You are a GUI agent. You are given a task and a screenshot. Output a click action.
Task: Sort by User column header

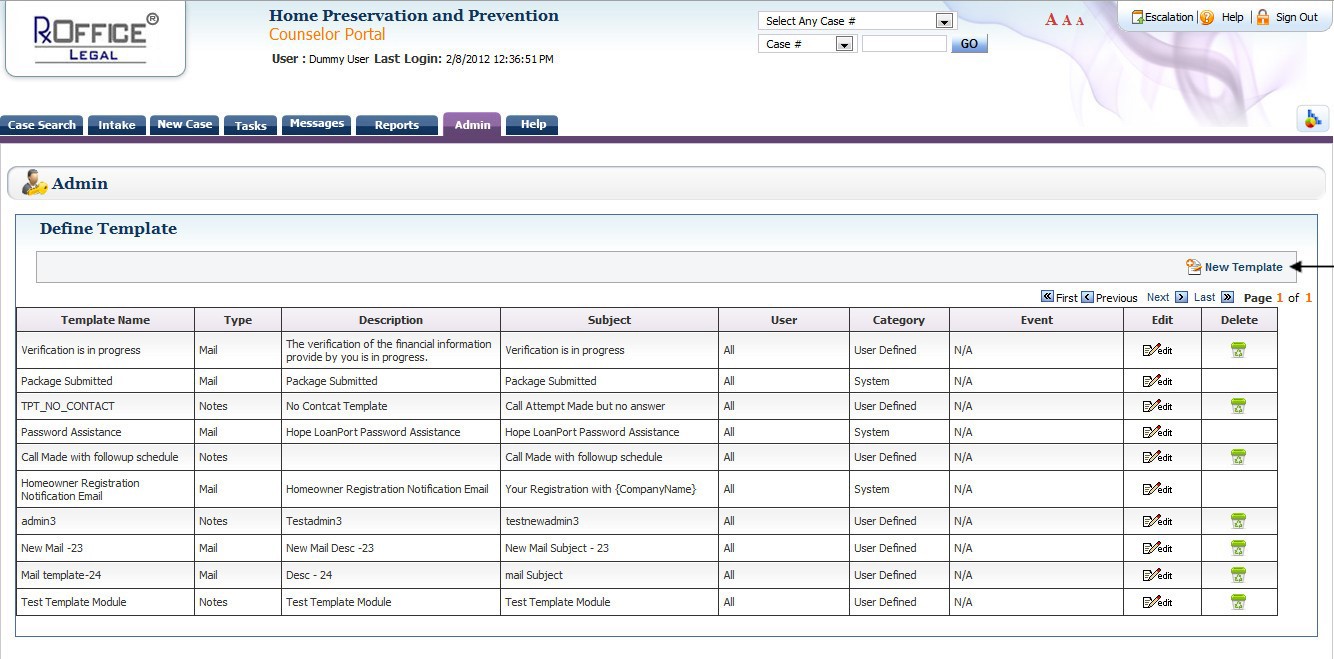click(x=784, y=320)
